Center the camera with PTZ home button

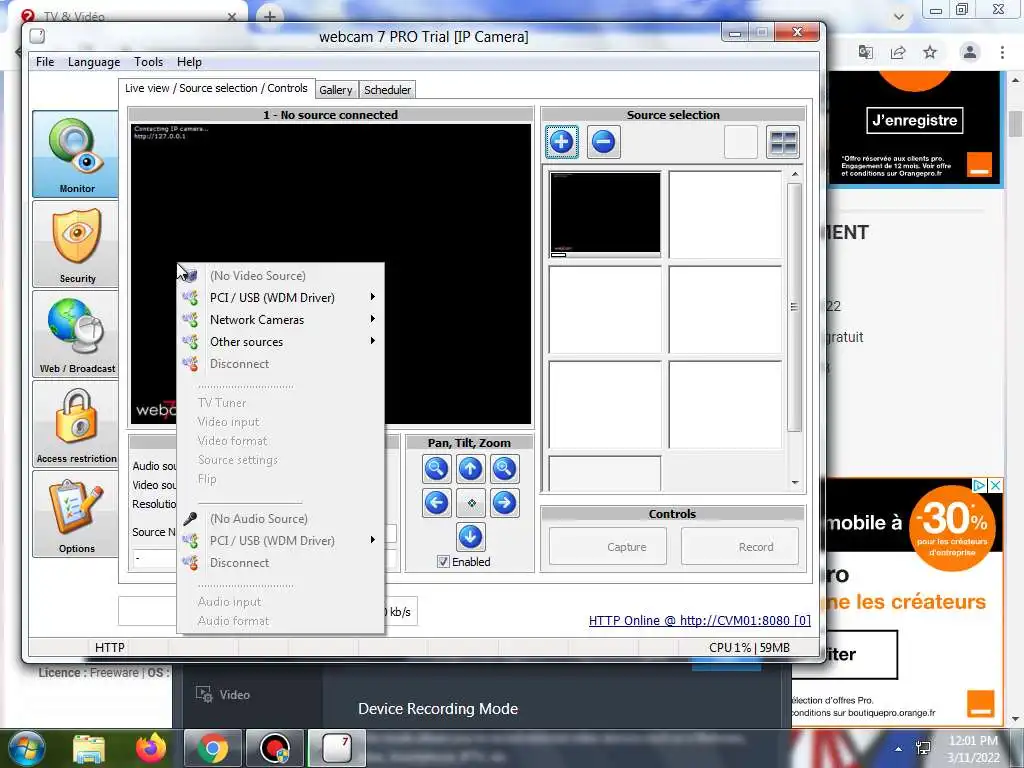(470, 503)
